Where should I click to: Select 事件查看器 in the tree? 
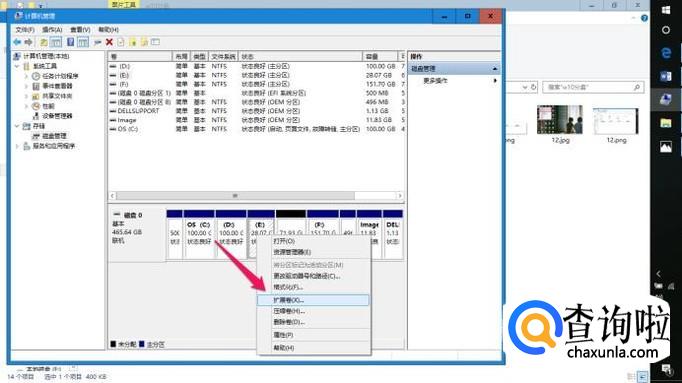point(57,86)
